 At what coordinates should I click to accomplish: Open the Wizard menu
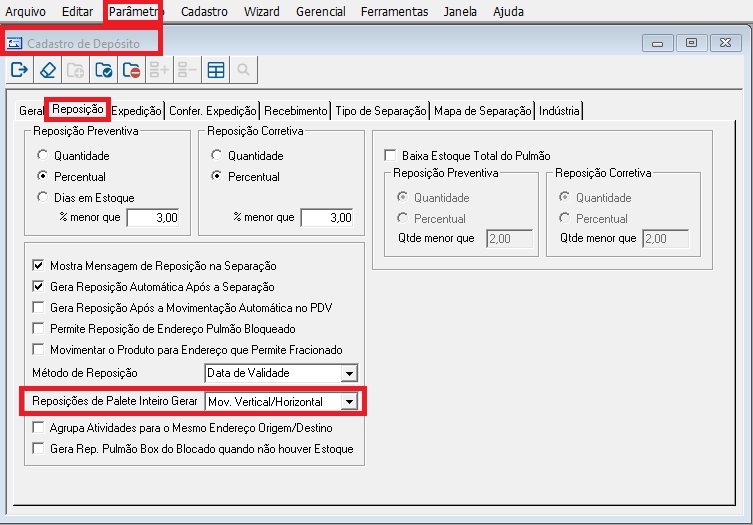pyautogui.click(x=262, y=12)
